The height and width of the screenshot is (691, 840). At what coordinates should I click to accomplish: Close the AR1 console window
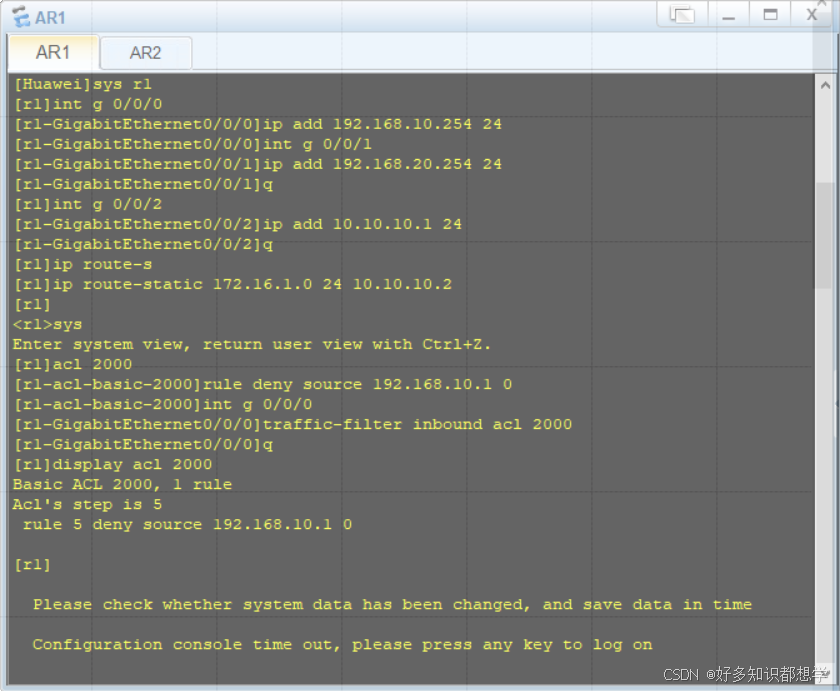[x=812, y=14]
